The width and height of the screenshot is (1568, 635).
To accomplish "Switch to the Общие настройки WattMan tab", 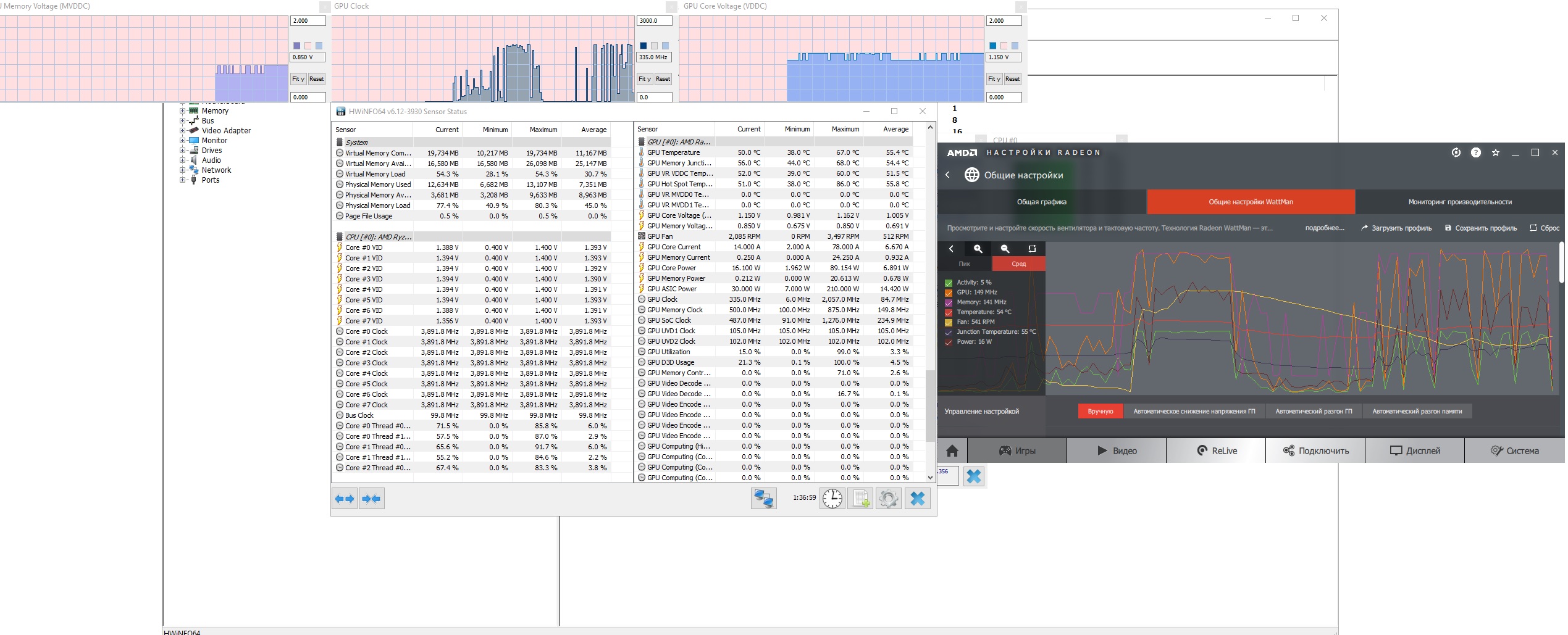I will pyautogui.click(x=1251, y=202).
